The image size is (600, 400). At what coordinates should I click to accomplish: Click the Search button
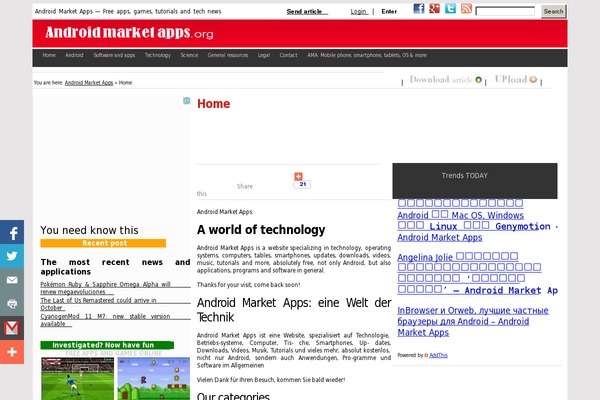coord(553,11)
